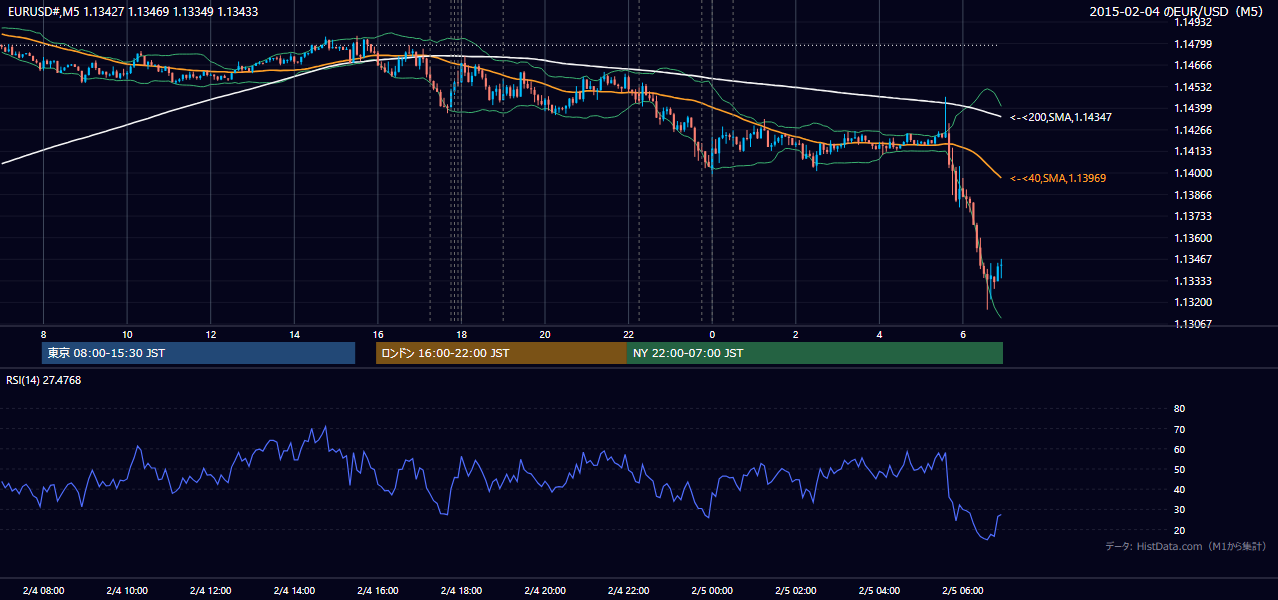Image resolution: width=1278 pixels, height=600 pixels.
Task: Click price axis value 1.14399
Action: point(1192,108)
